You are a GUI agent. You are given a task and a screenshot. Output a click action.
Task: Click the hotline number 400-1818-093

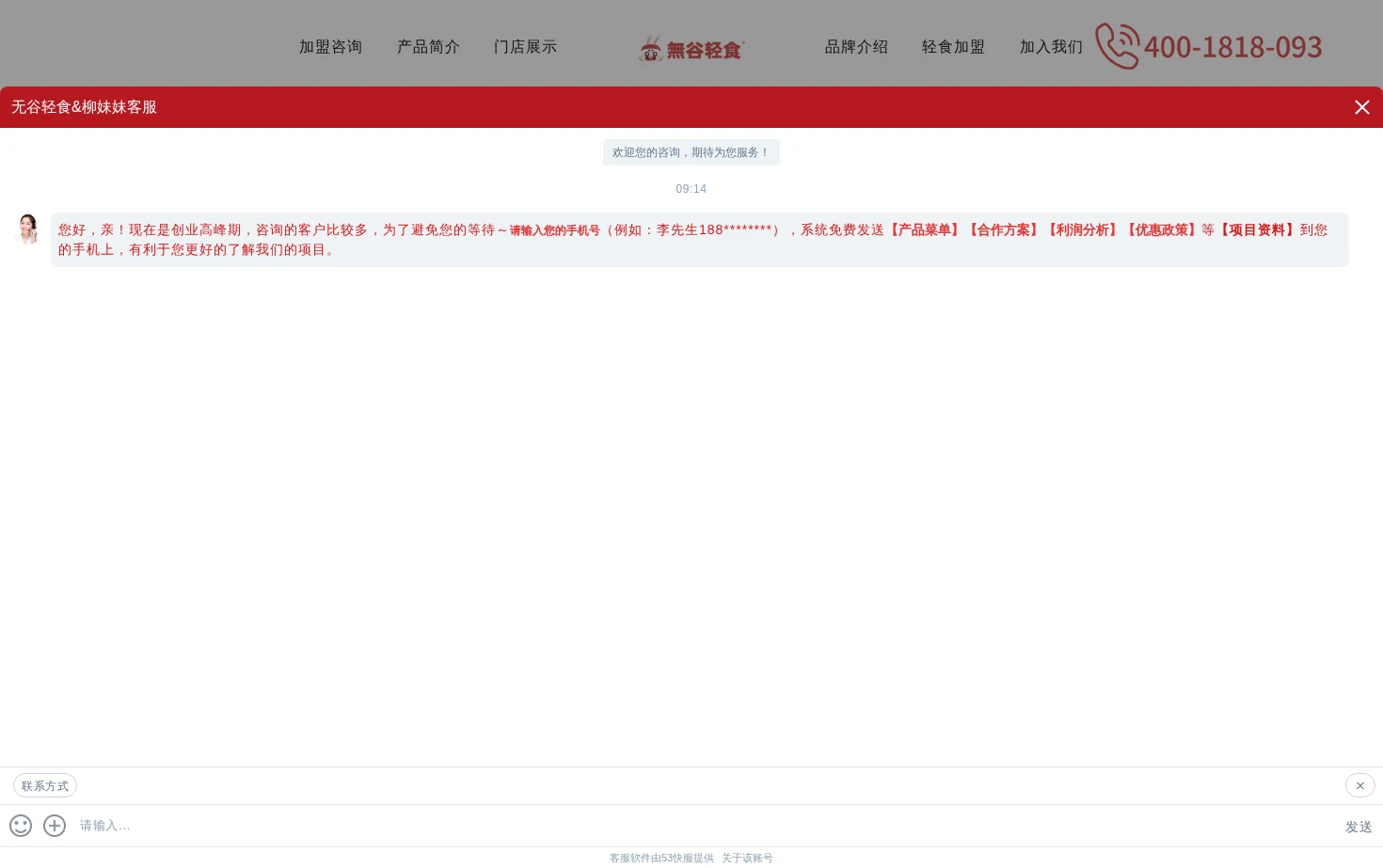[1232, 47]
